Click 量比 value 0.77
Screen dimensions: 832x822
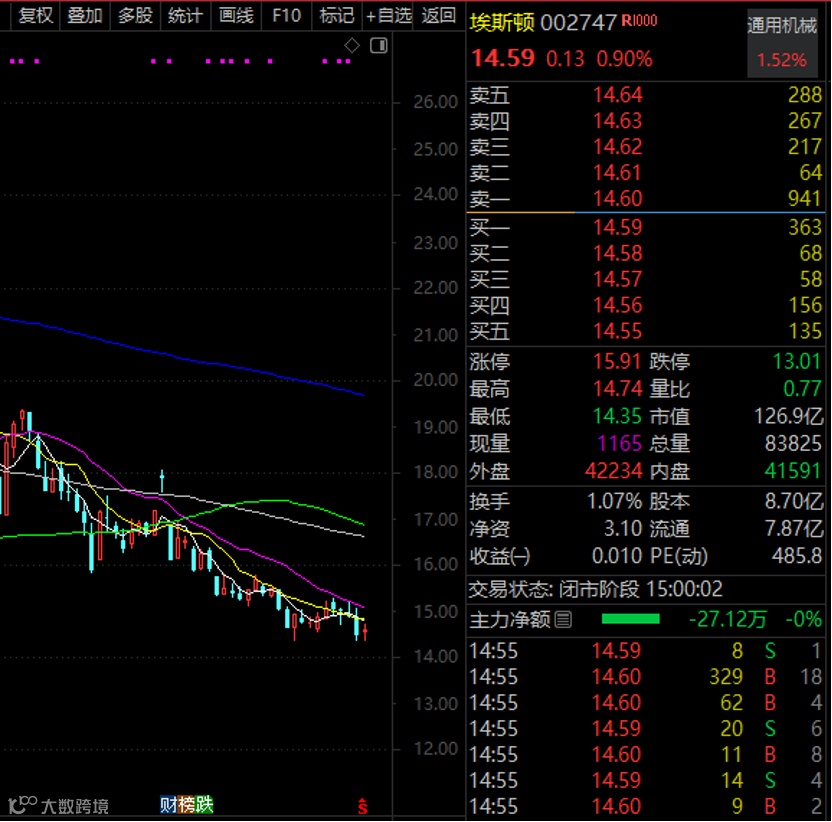[x=802, y=390]
